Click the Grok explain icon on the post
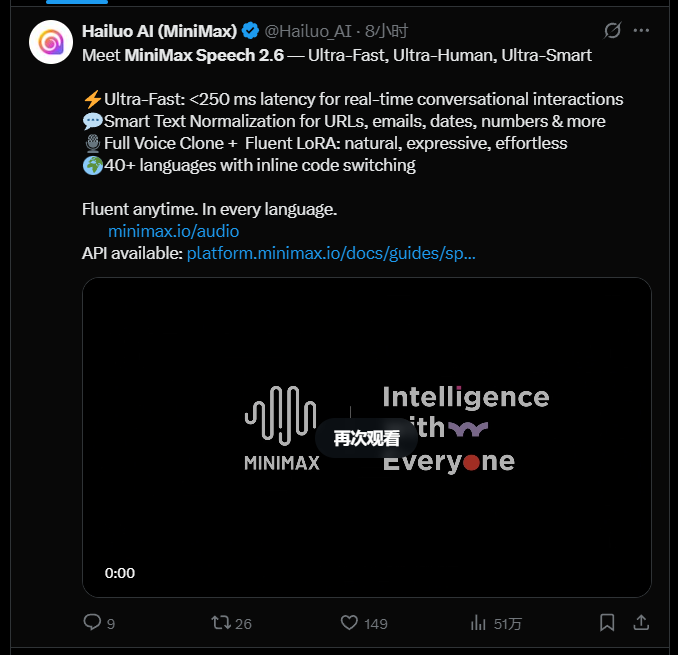The height and width of the screenshot is (655, 678). coord(614,31)
